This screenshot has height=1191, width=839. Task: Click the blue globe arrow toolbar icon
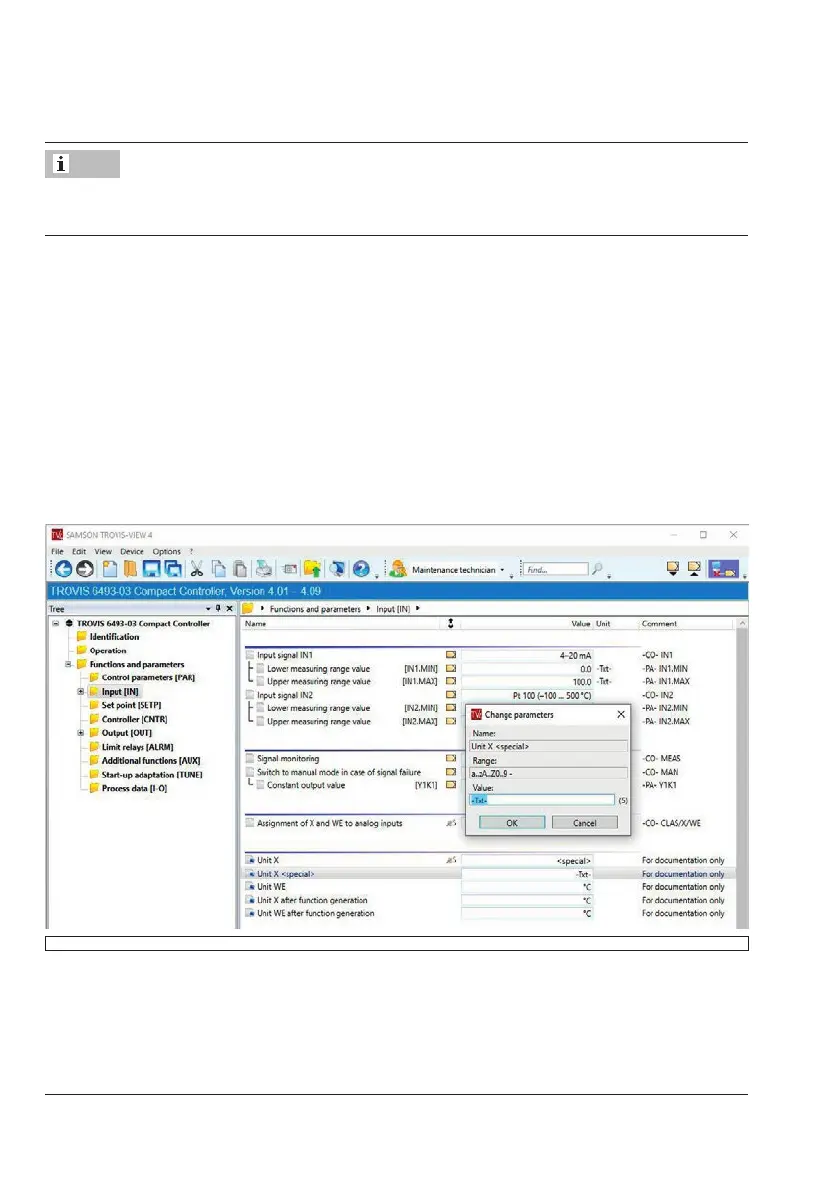(337, 569)
